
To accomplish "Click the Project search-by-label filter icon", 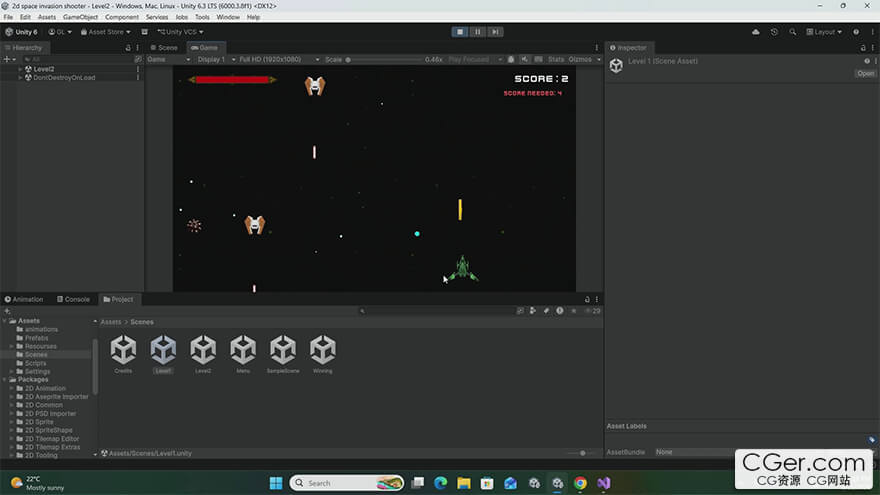I will click(x=546, y=310).
